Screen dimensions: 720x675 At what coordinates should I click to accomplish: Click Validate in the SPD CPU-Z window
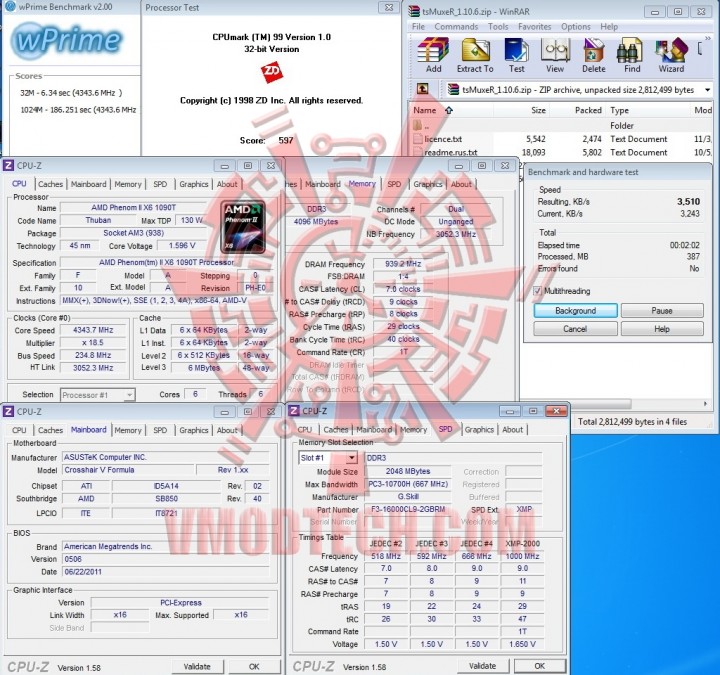[x=482, y=666]
